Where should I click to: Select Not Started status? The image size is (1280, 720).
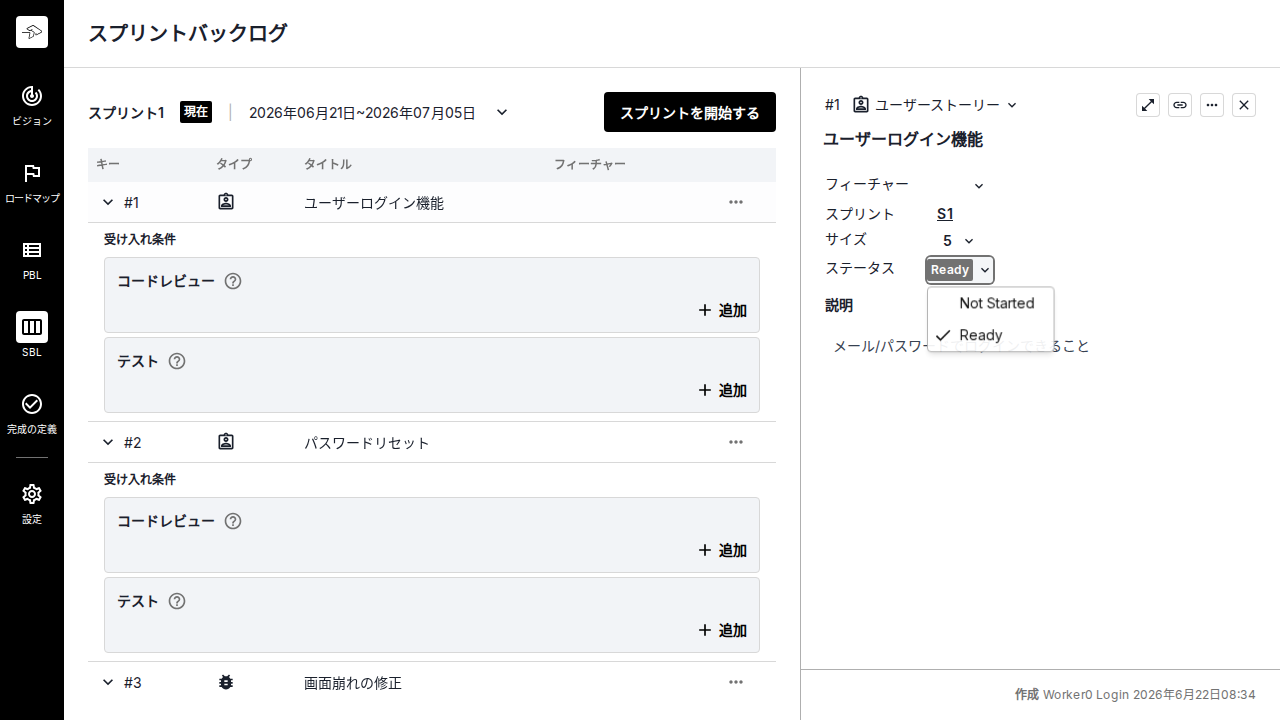click(x=990, y=303)
